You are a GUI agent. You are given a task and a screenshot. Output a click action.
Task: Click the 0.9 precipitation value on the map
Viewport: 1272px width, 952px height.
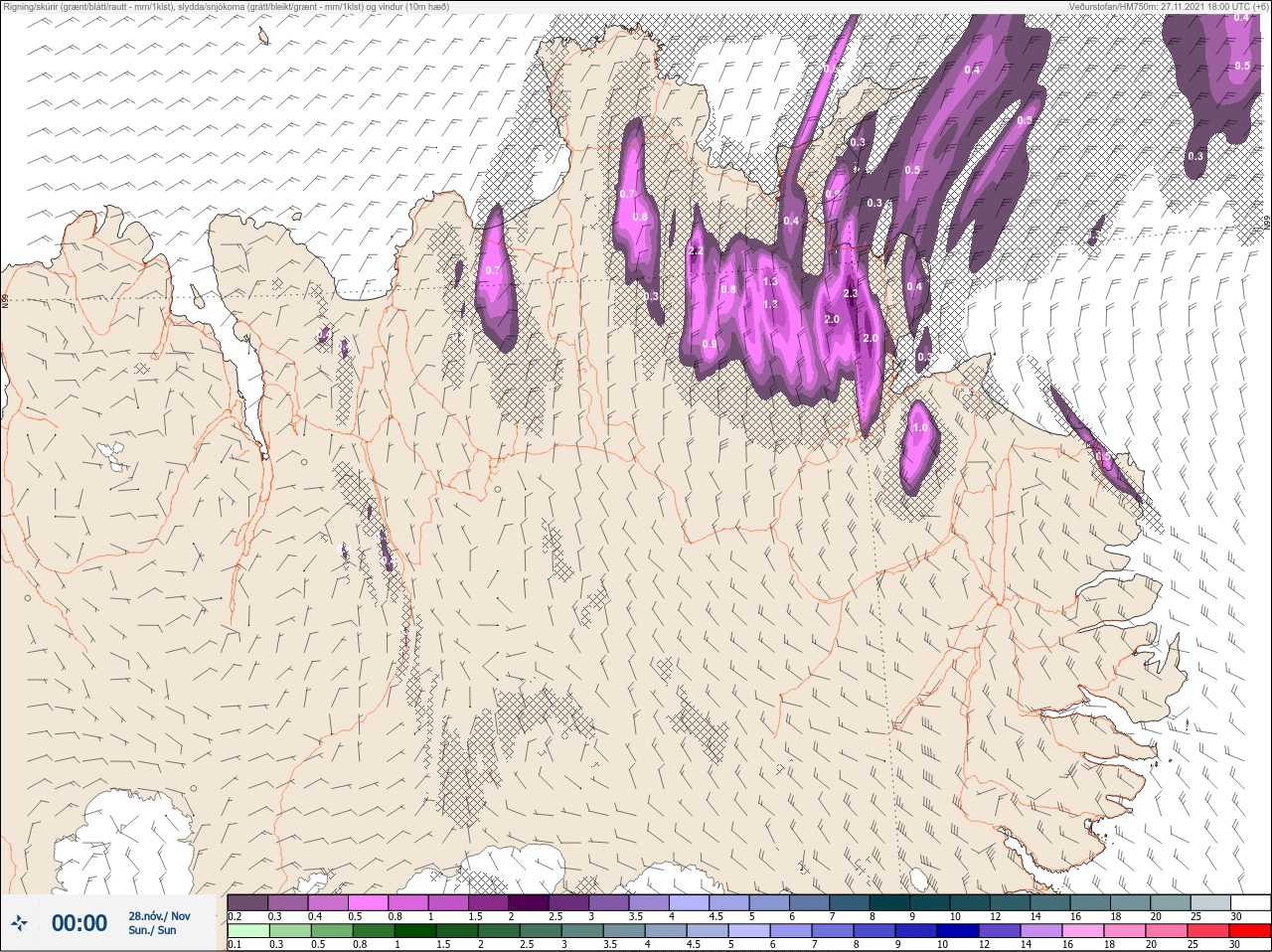pyautogui.click(x=709, y=345)
